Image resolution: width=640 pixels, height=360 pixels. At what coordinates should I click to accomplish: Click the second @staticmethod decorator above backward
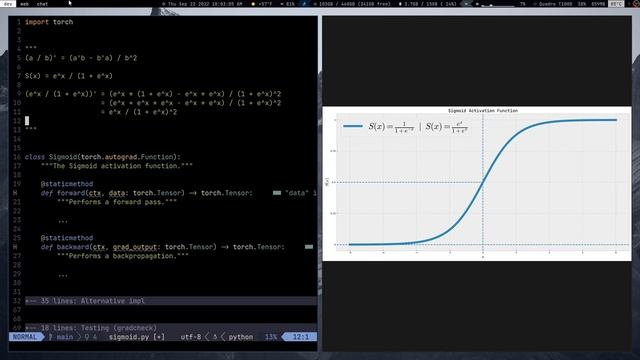click(x=67, y=238)
